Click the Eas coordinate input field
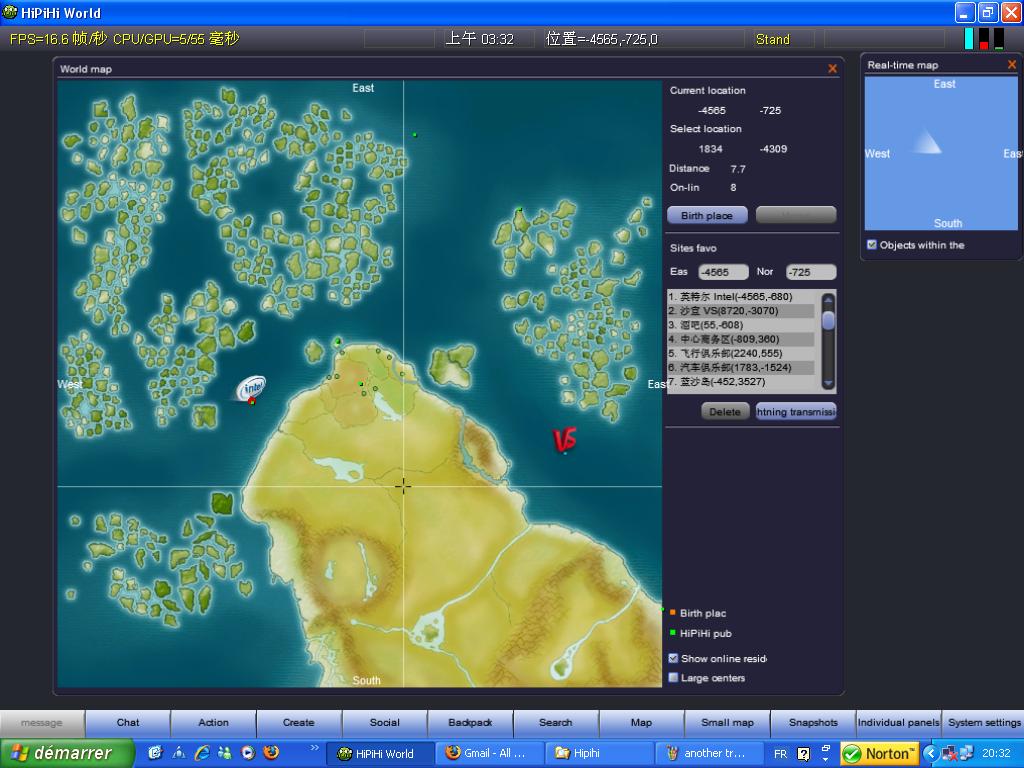The width and height of the screenshot is (1024, 768). (x=723, y=272)
